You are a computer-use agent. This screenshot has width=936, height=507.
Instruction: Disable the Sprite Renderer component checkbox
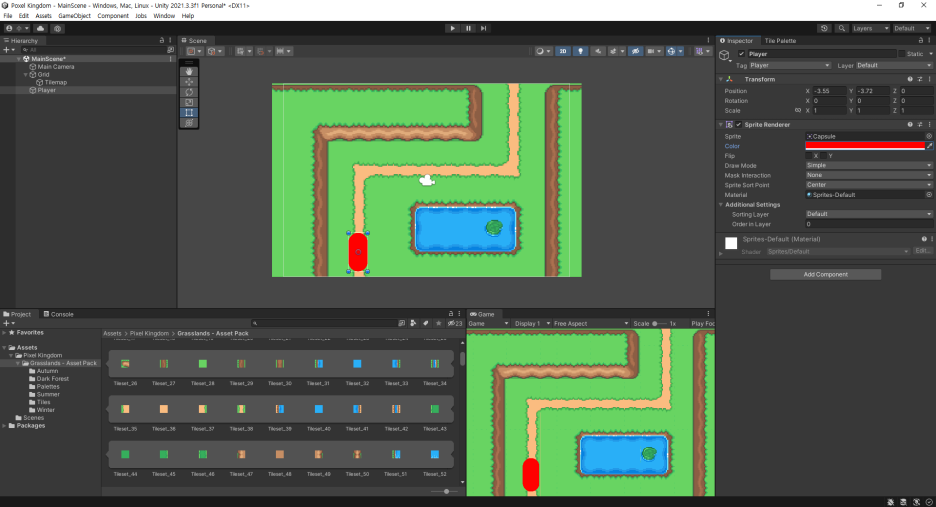pos(738,125)
